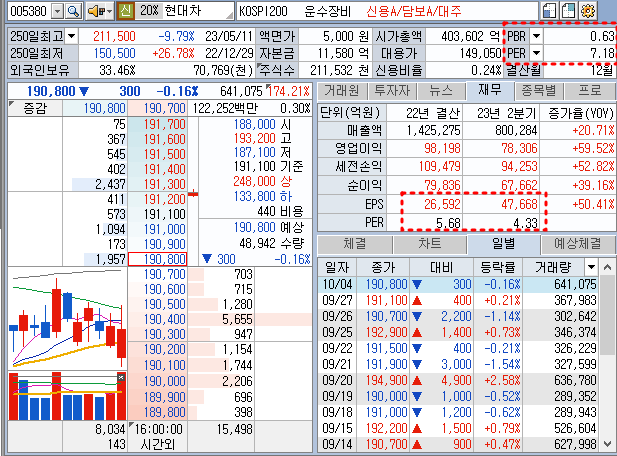This screenshot has width=617, height=456.
Task: Click the speaker alert icon
Action: pyautogui.click(x=96, y=11)
